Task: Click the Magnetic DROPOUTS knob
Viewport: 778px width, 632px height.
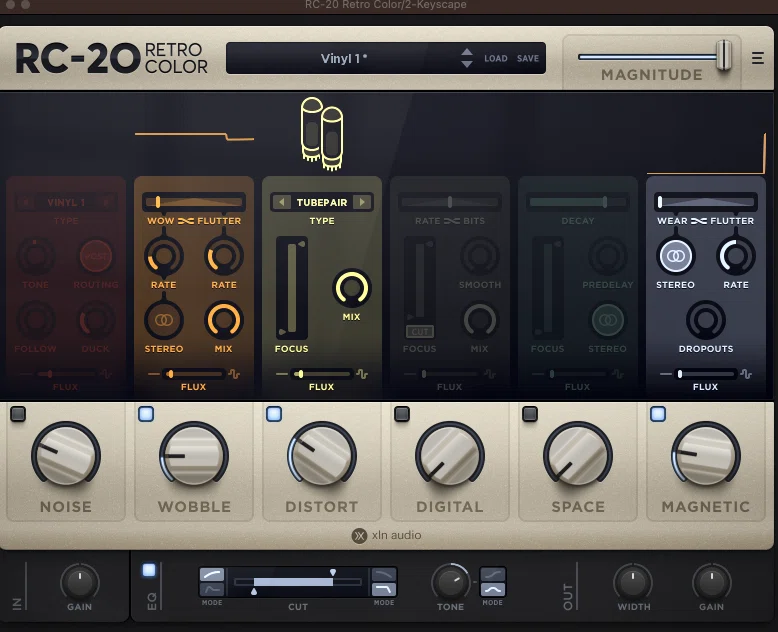Action: click(706, 320)
